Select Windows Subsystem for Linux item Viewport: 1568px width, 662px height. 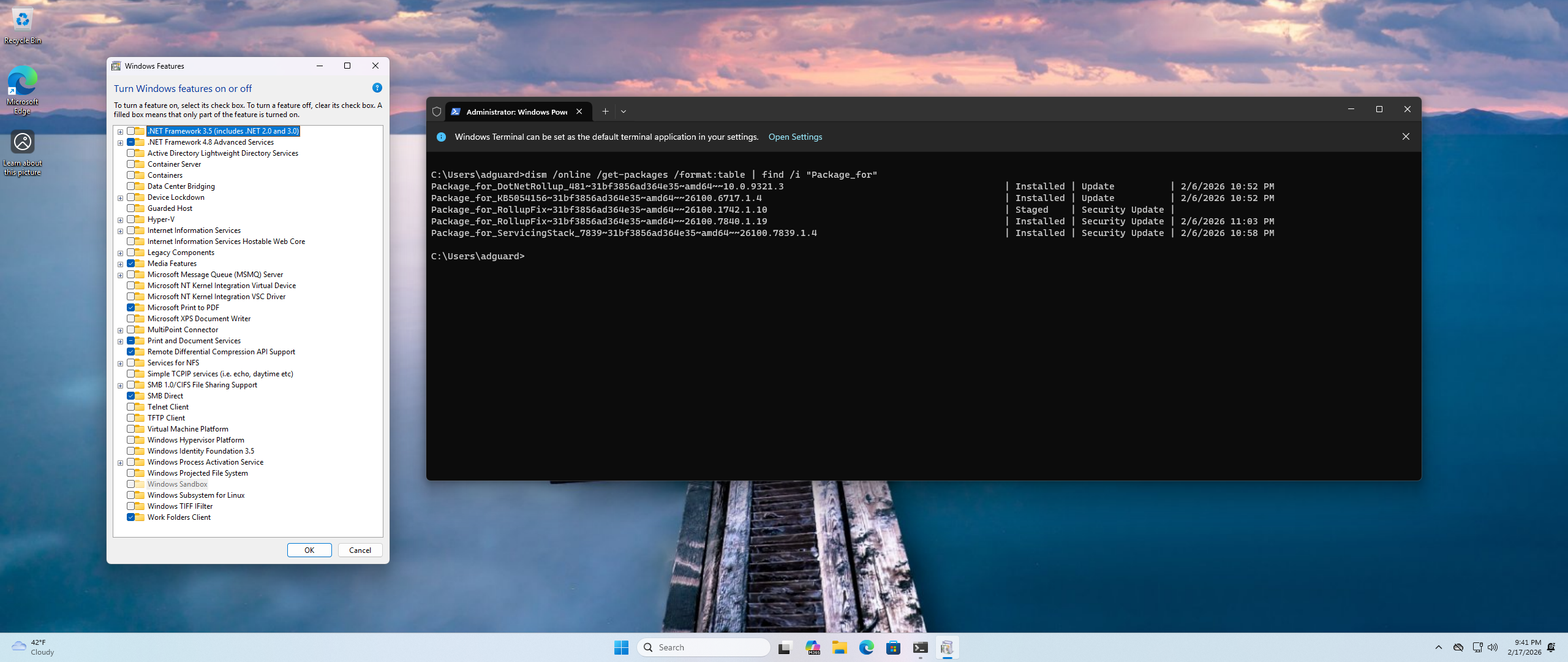tap(195, 495)
